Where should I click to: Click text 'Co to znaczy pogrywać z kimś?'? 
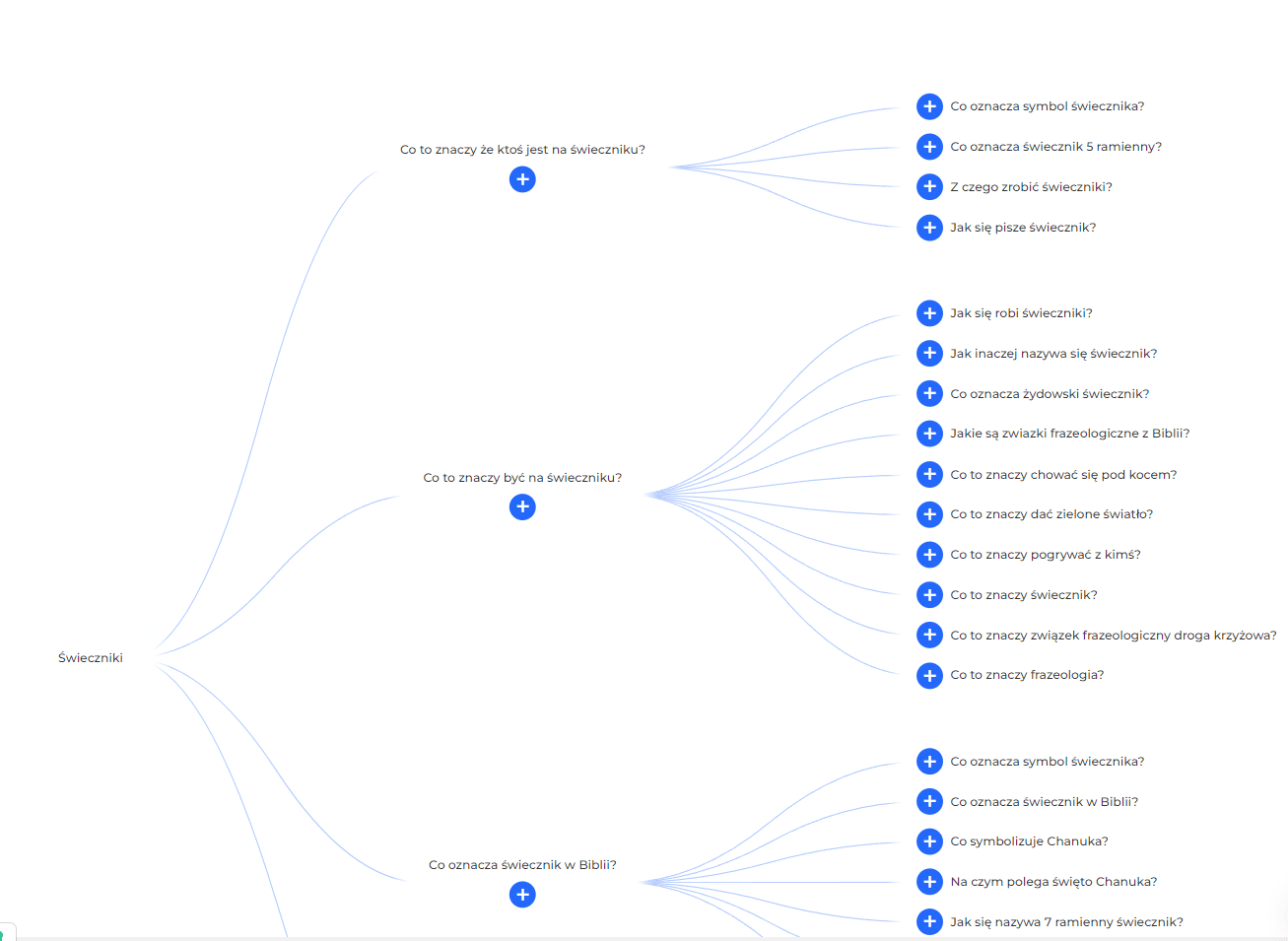click(1046, 555)
